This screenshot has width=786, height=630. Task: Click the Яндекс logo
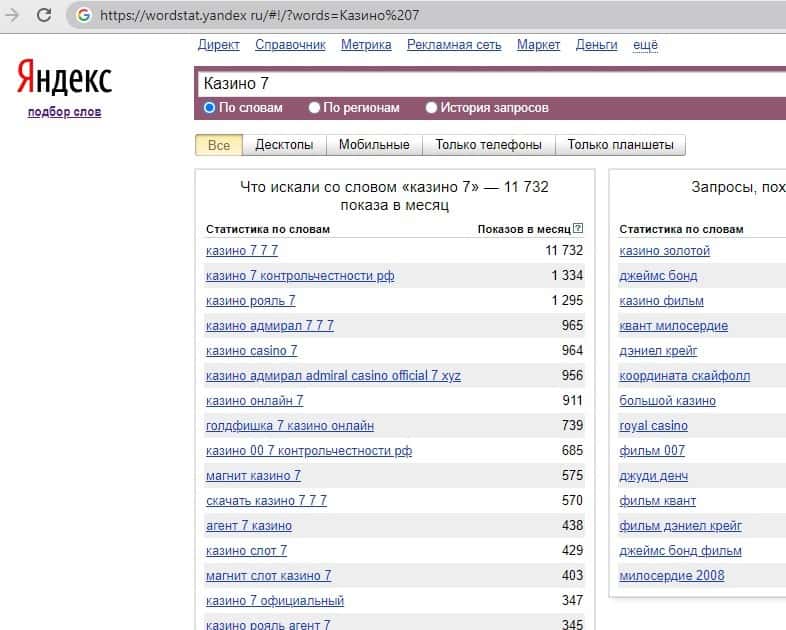point(64,79)
